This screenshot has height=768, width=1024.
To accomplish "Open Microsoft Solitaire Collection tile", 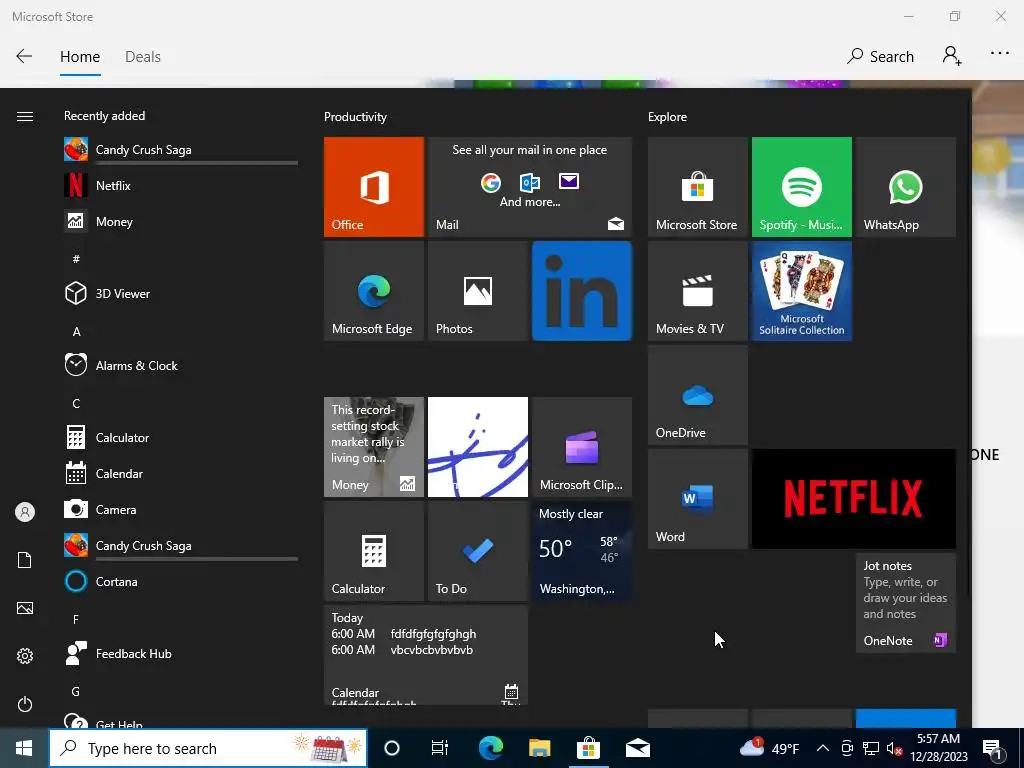I will click(801, 291).
